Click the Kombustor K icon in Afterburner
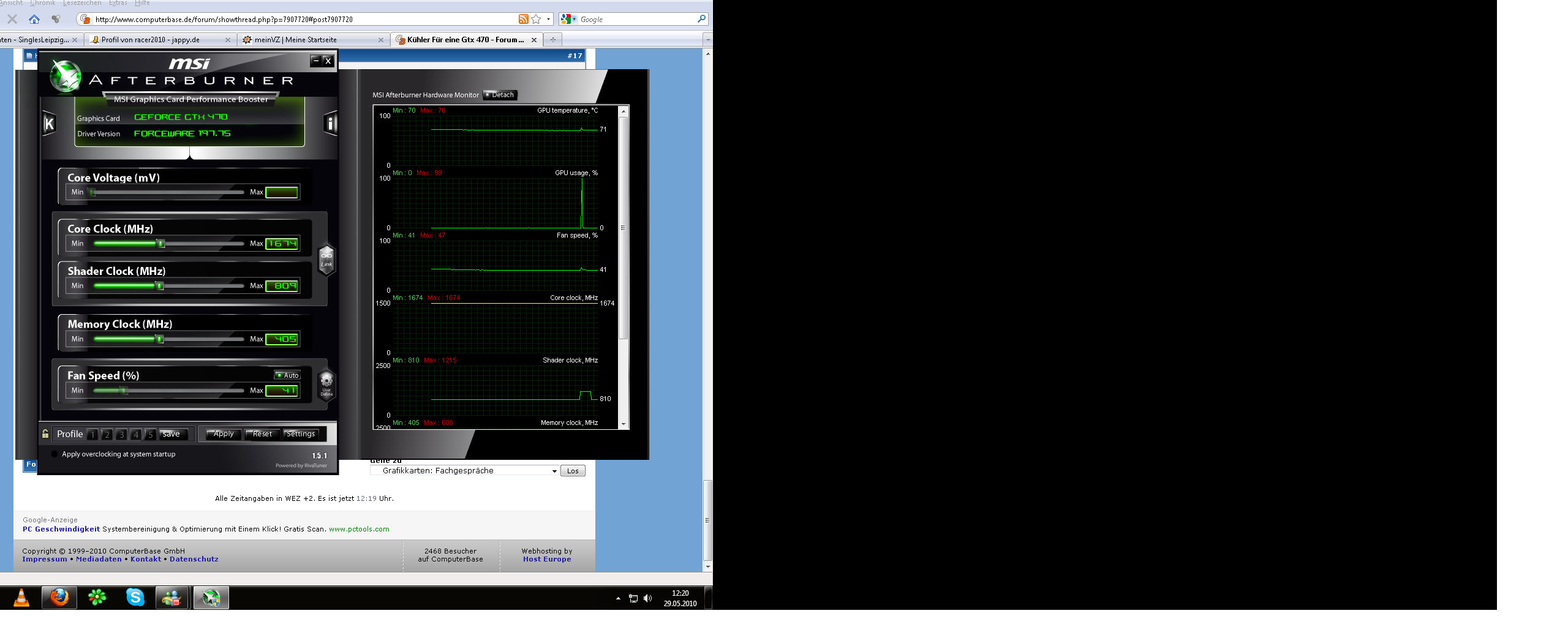1568x627 pixels. 49,124
